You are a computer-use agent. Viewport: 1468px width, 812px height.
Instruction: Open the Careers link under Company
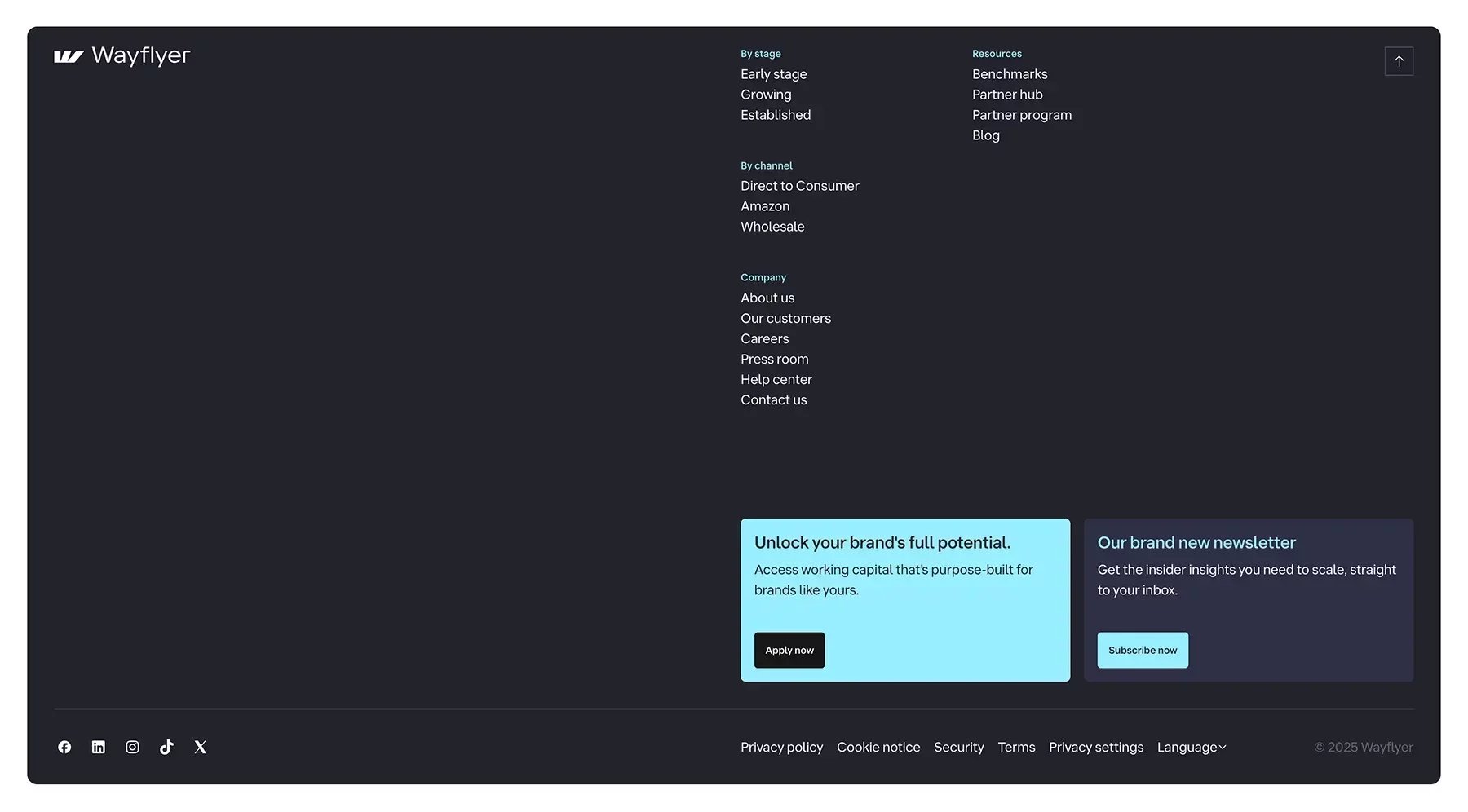765,338
